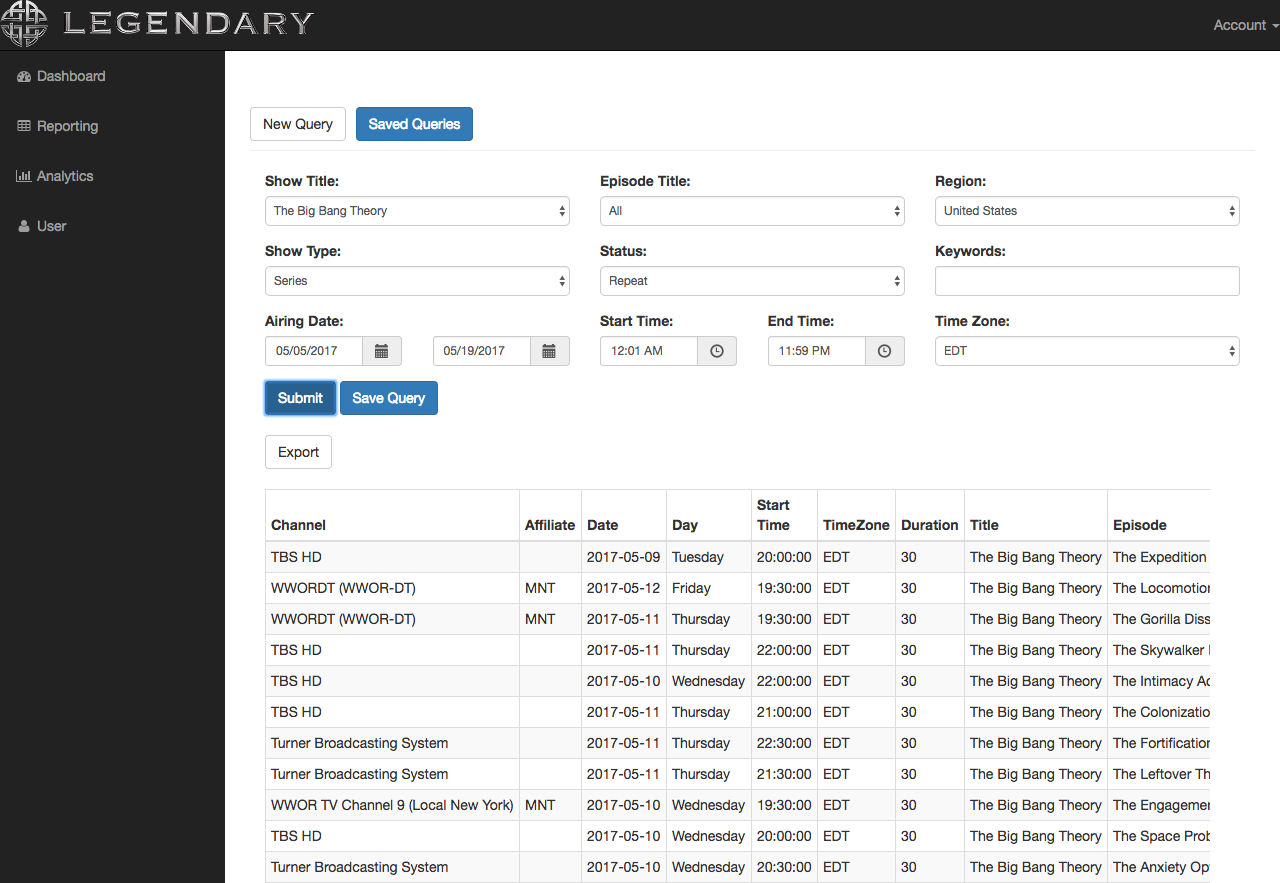Click The Fortification episode cell
This screenshot has width=1280, height=883.
tap(1159, 743)
